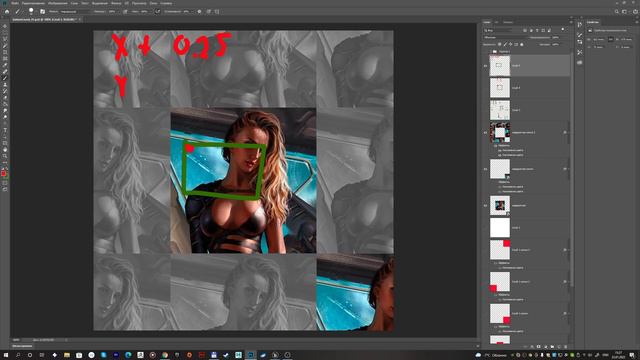Open smoothing options gear icon
640x360 pixels.
pos(199,11)
